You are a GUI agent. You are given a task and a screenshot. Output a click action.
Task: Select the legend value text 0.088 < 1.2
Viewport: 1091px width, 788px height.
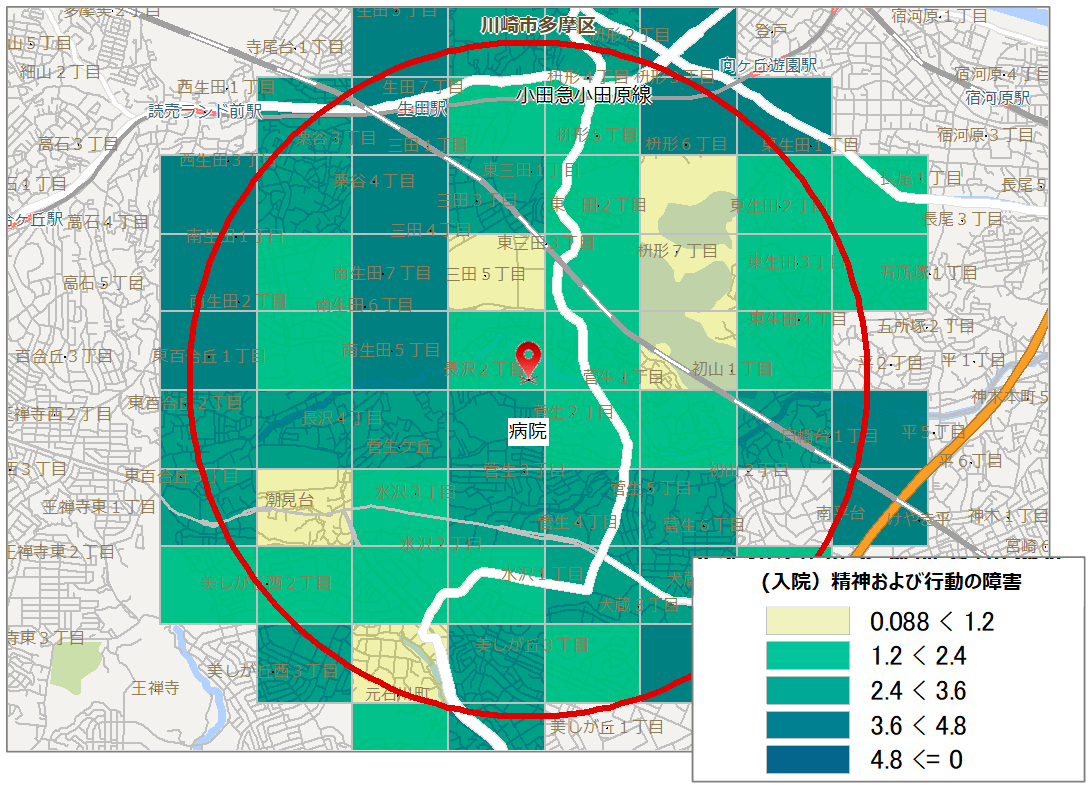(x=932, y=622)
